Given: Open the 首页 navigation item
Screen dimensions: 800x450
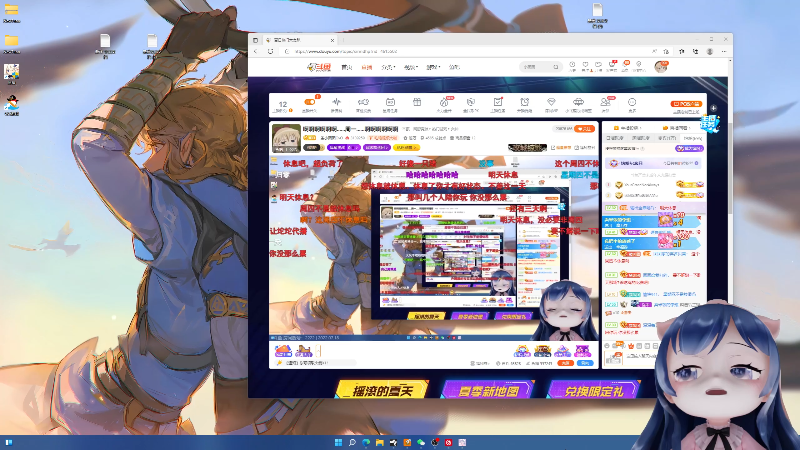Looking at the screenshot, I should [347, 67].
